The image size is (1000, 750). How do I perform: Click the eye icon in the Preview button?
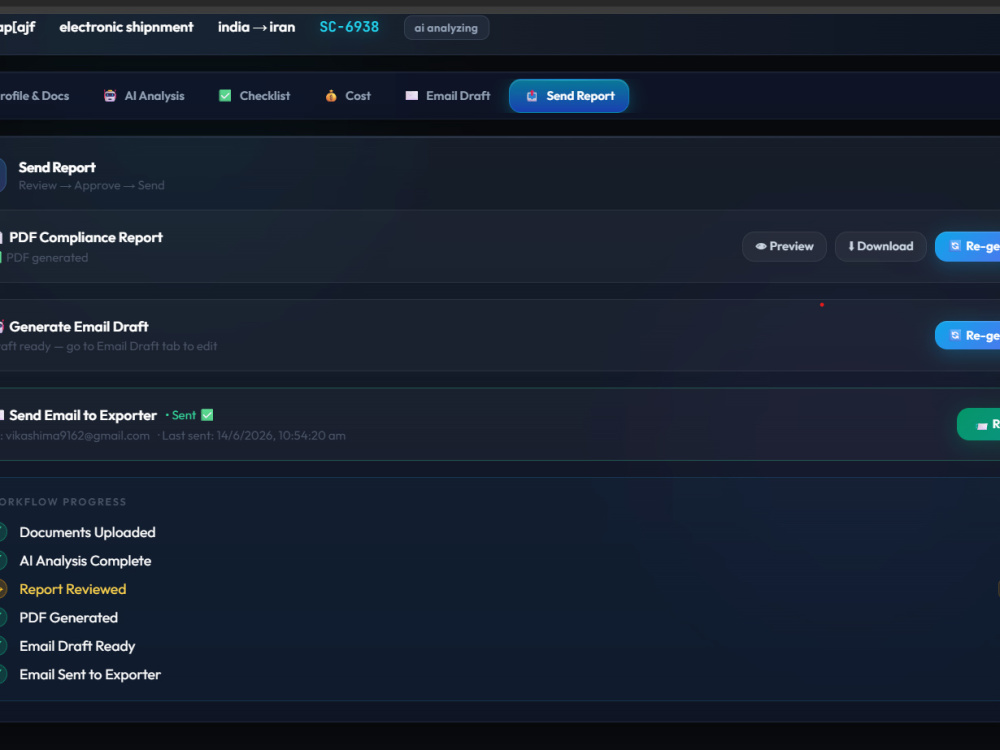point(761,246)
